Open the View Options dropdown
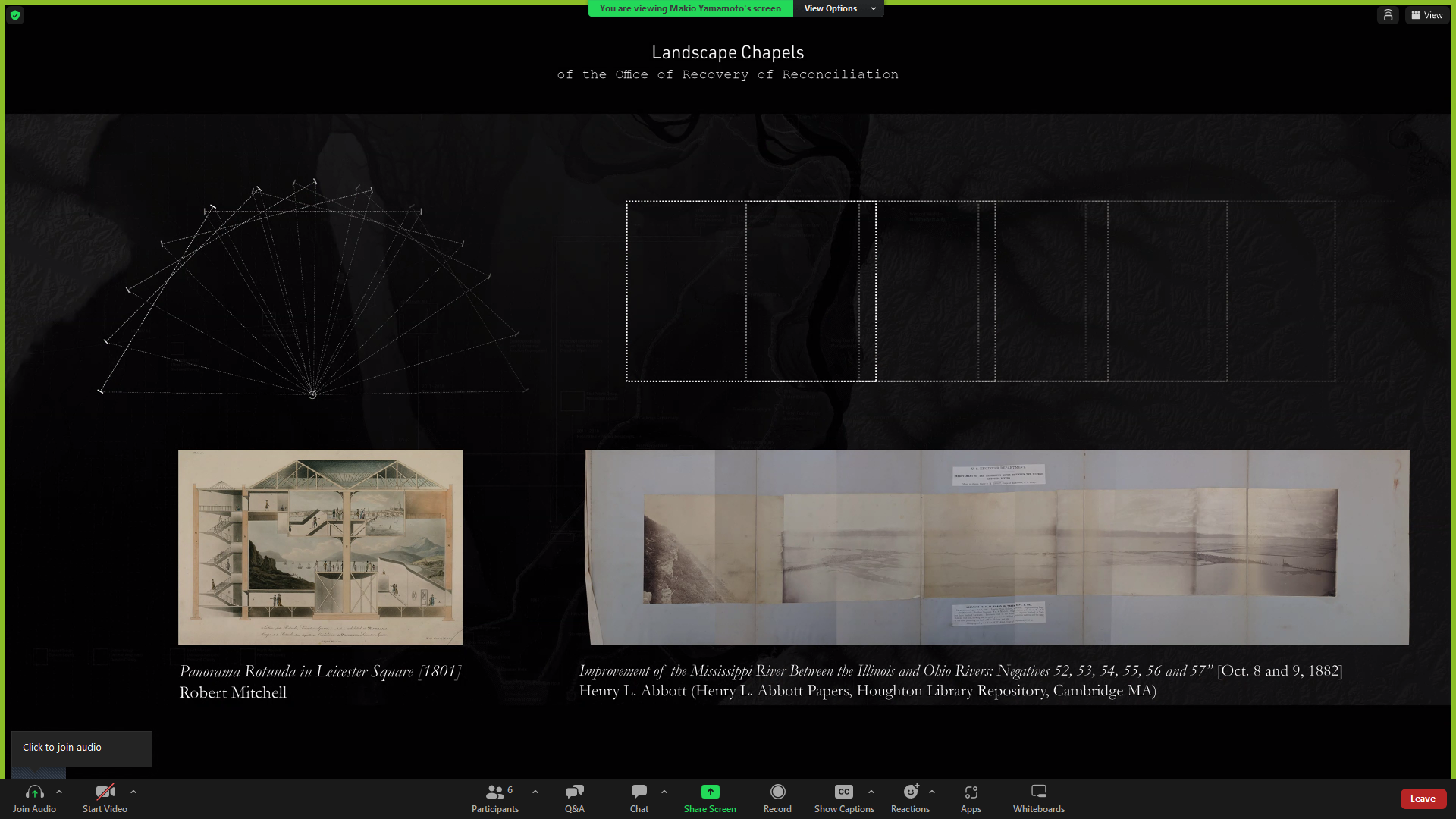The image size is (1456, 819). point(839,8)
